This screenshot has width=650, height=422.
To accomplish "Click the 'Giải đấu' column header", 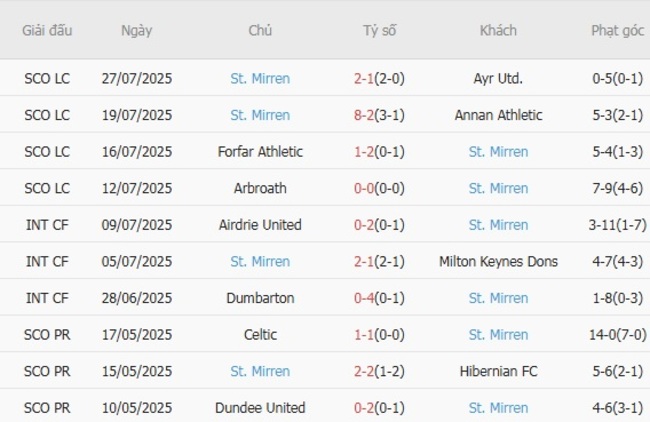I will 47,30.
